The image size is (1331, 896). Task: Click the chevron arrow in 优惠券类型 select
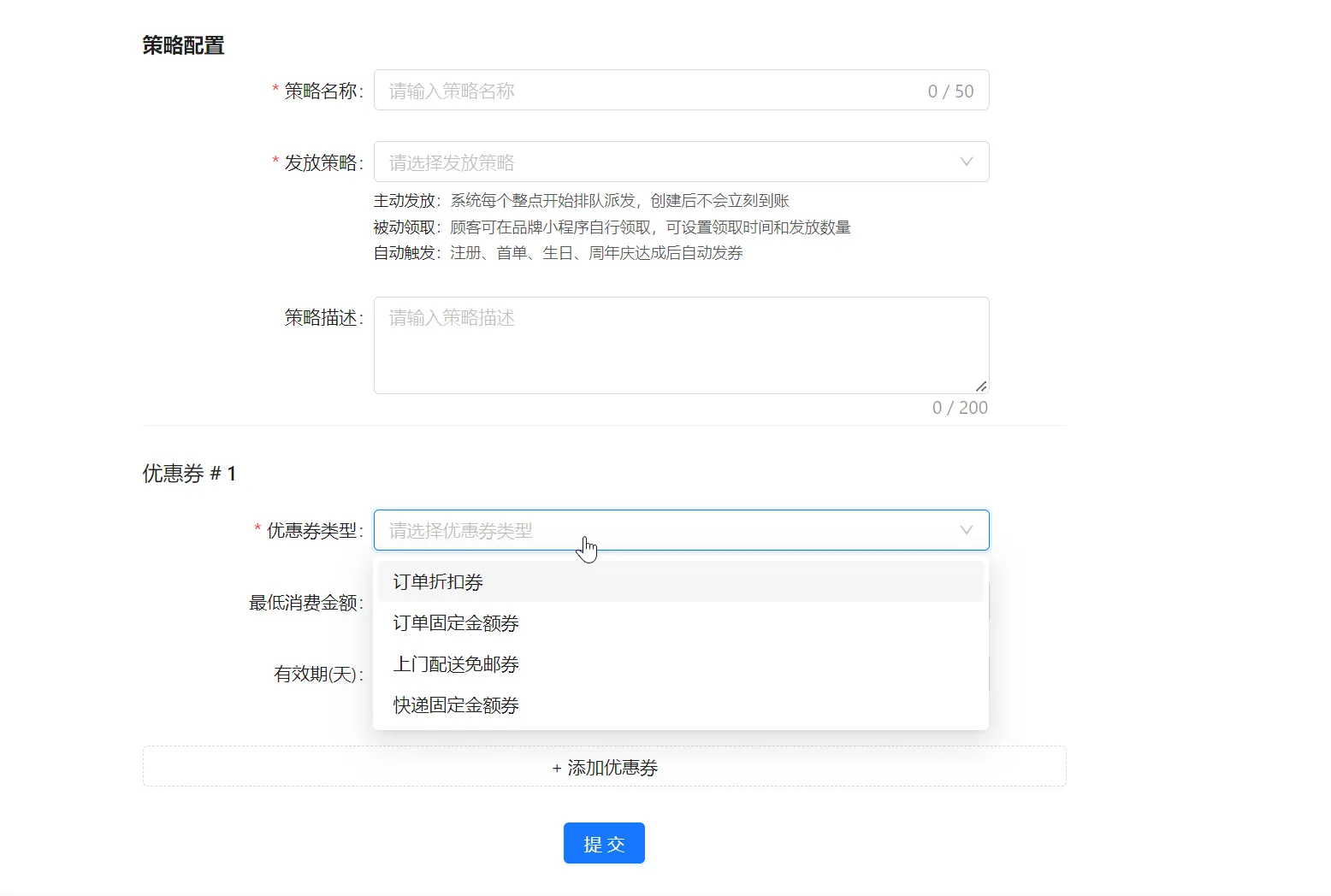967,530
